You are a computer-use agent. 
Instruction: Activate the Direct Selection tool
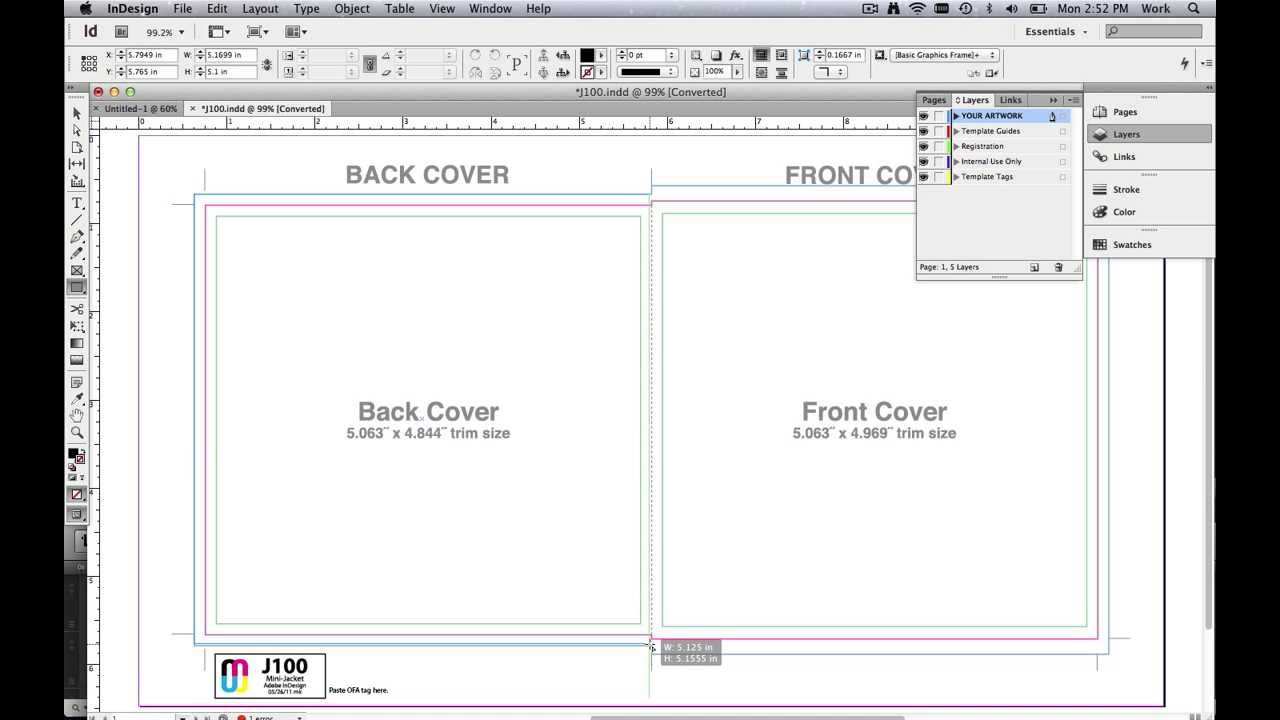tap(77, 130)
